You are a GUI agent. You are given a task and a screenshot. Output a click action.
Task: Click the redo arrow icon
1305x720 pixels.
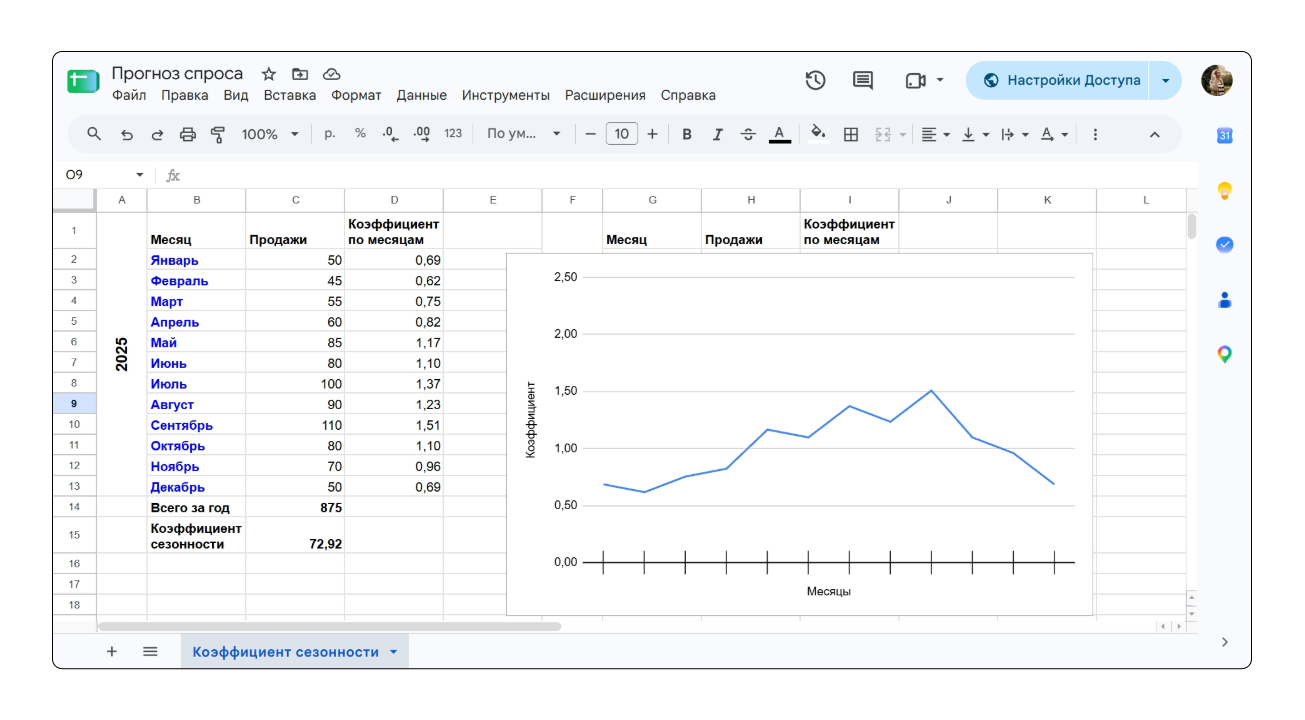point(157,134)
